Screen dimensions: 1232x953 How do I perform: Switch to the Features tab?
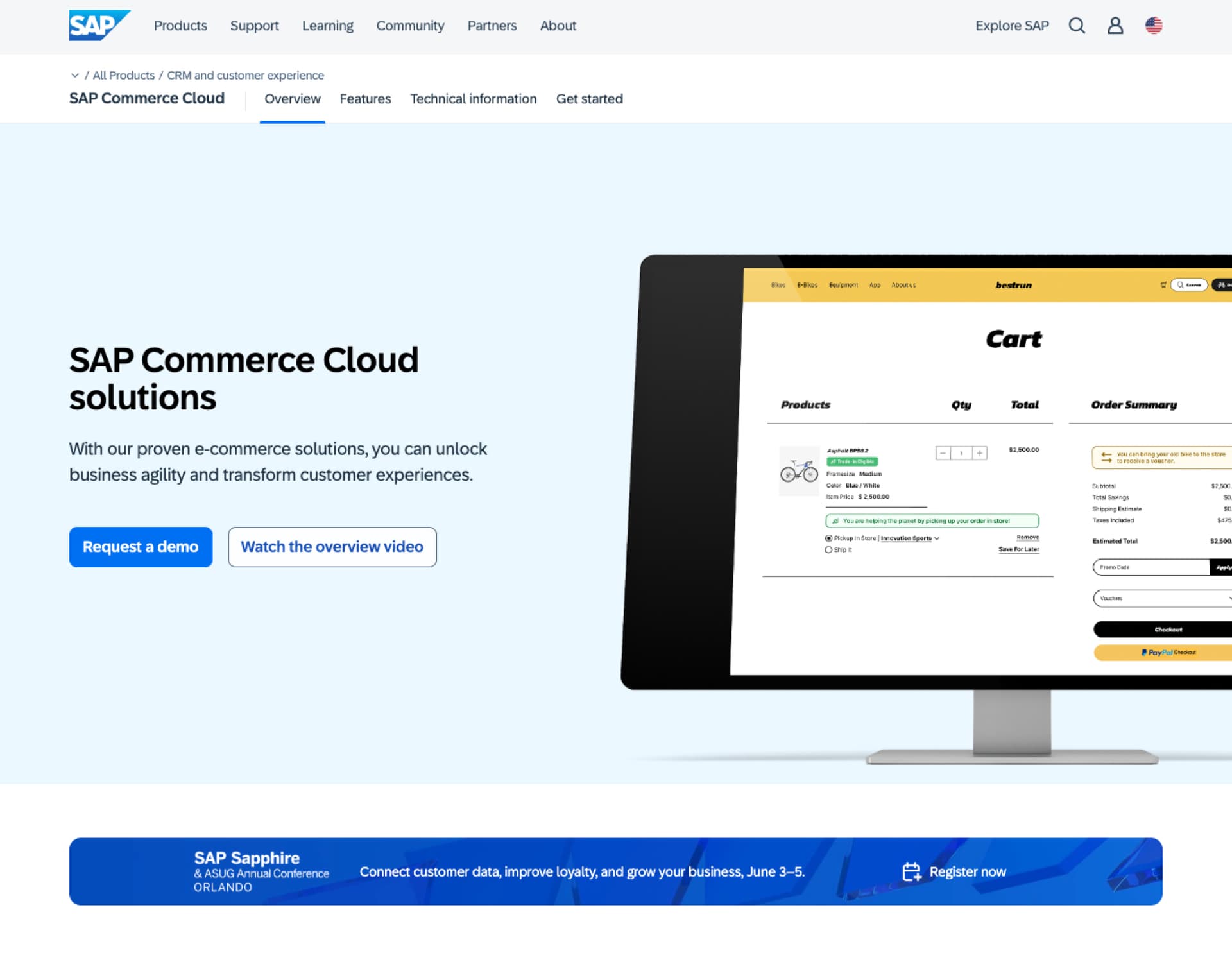pos(365,99)
